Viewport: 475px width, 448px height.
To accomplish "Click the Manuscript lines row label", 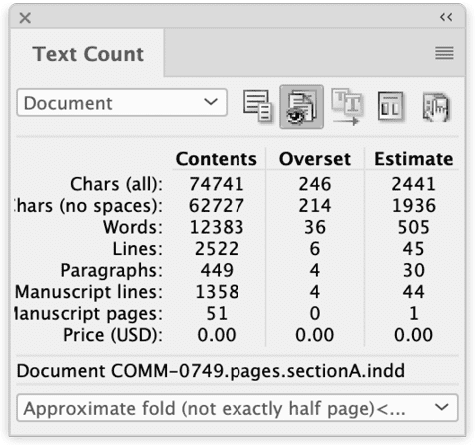I will (89, 292).
